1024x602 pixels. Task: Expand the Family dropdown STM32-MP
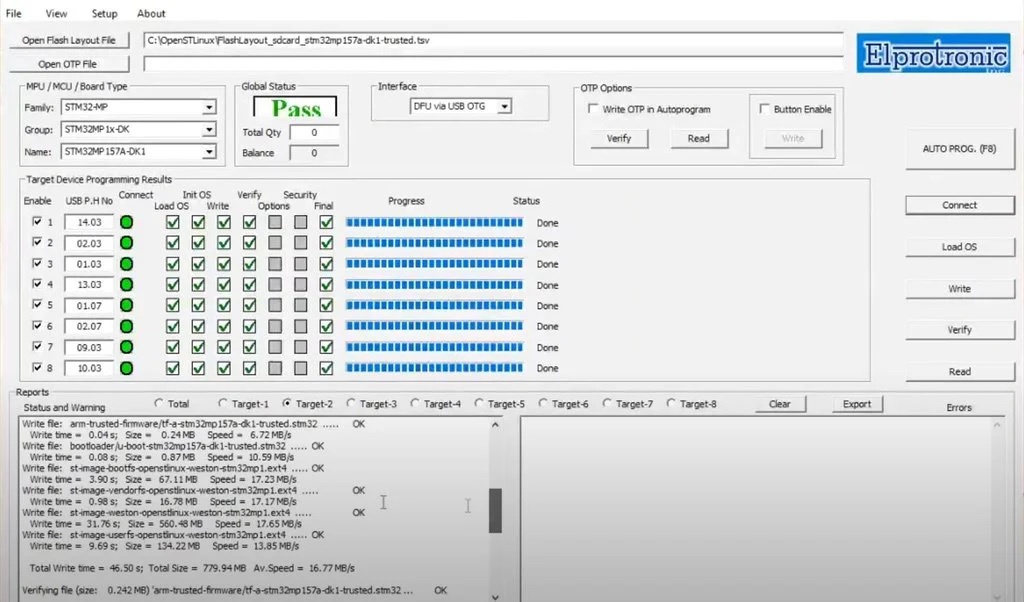point(208,107)
